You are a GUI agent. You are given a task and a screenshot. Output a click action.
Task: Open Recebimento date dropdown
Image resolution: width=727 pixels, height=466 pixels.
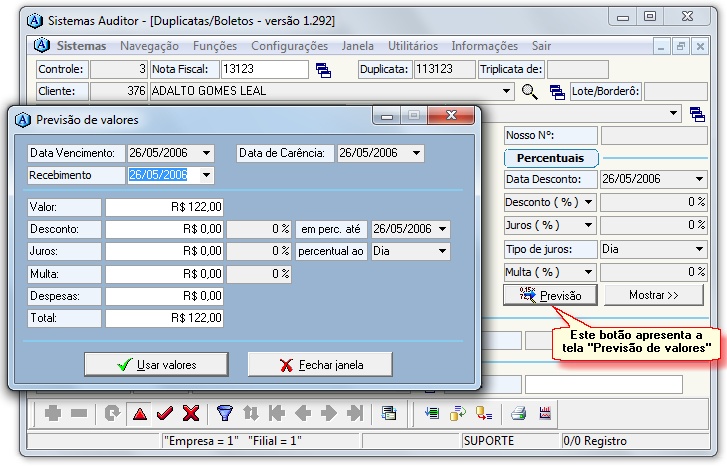(206, 175)
